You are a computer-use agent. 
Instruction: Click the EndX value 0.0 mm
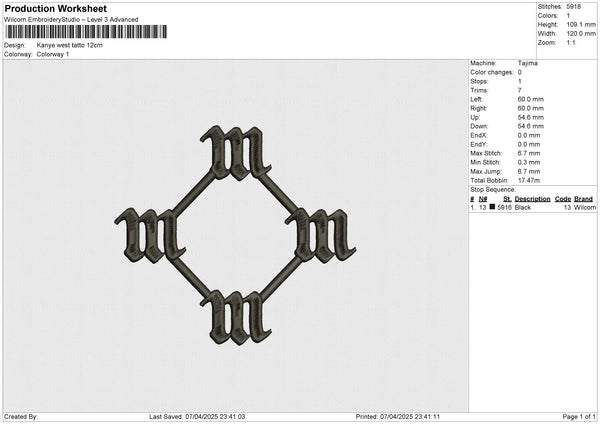click(529, 135)
